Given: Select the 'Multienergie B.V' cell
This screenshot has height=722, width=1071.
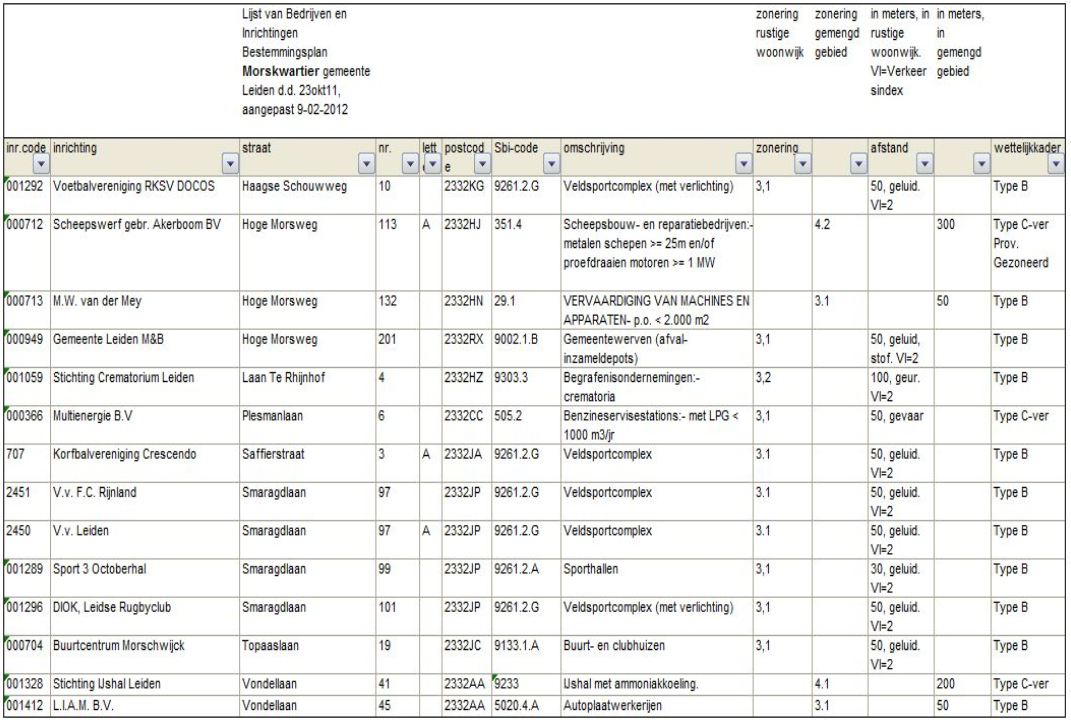Looking at the screenshot, I should click(x=145, y=424).
